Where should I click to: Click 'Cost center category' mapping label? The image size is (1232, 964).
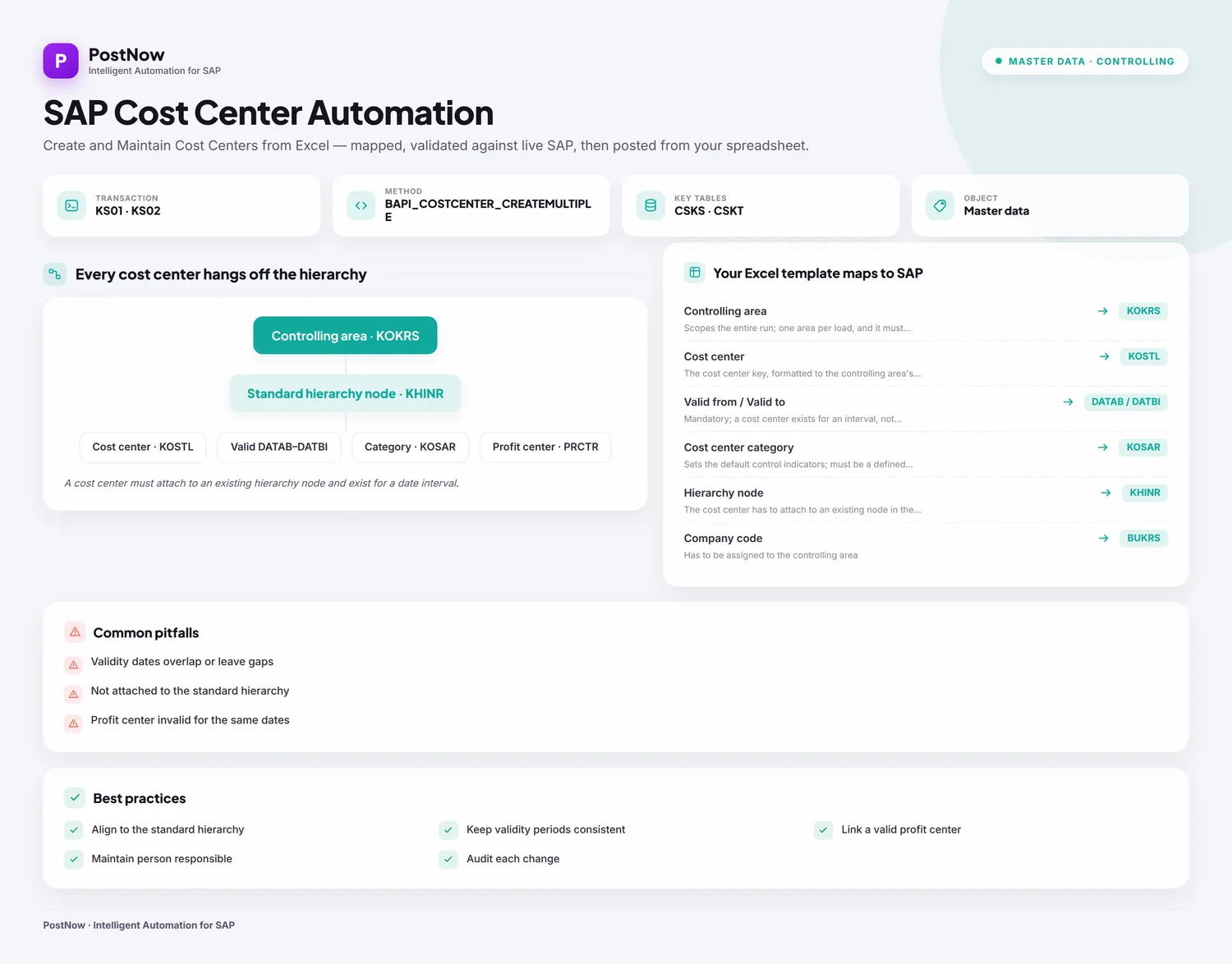pyautogui.click(x=738, y=448)
